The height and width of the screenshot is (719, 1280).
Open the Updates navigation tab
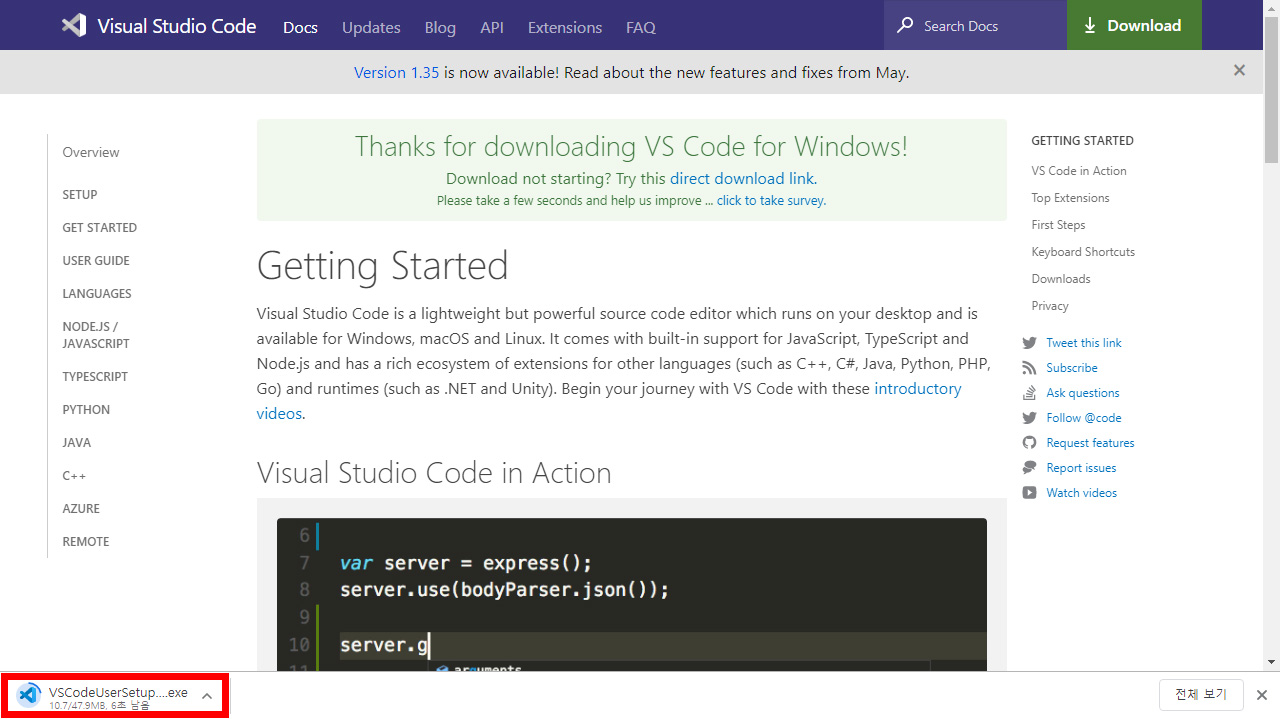371,27
